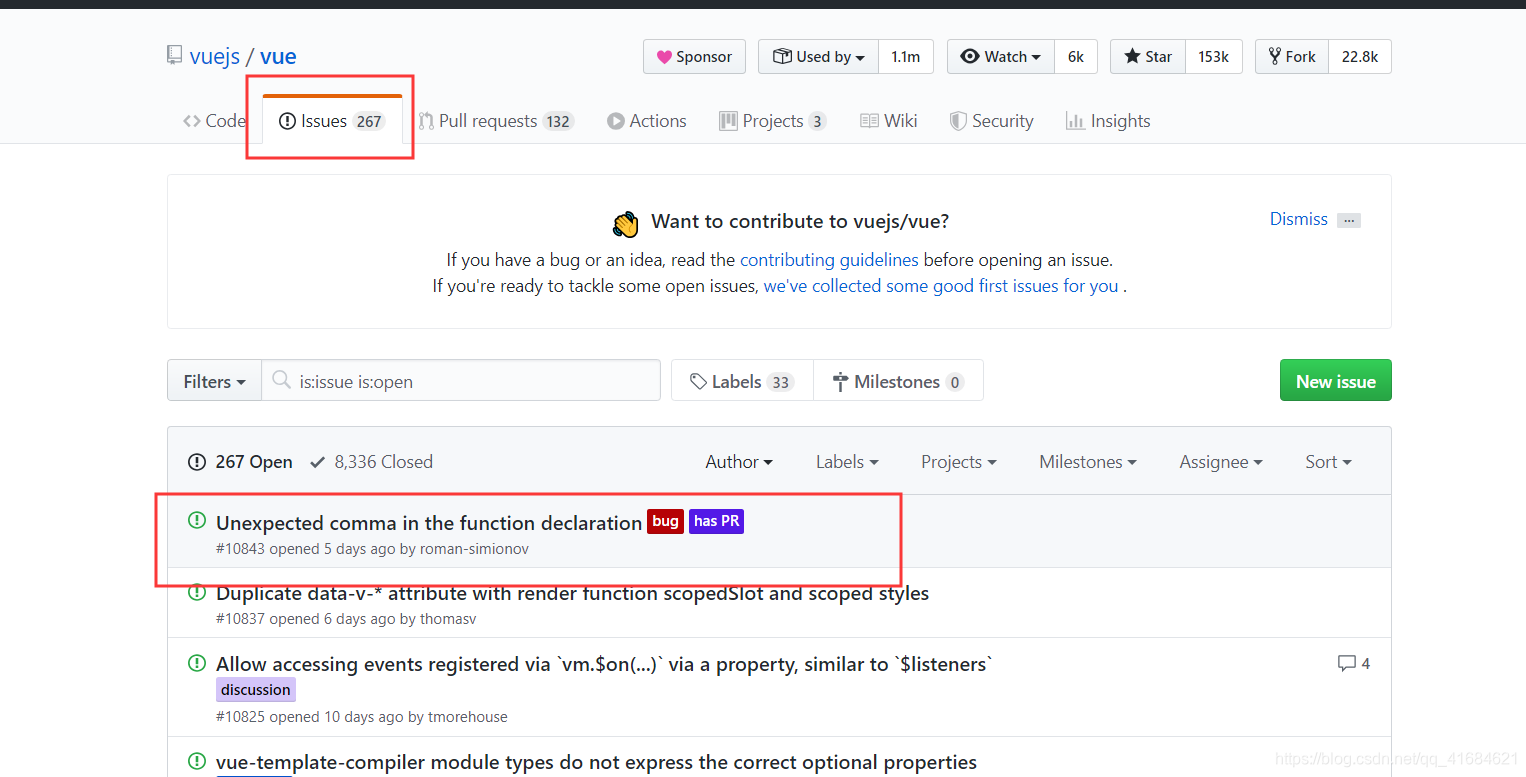Expand the Author filter dropdown
Viewport: 1526px width, 777px height.
[739, 462]
